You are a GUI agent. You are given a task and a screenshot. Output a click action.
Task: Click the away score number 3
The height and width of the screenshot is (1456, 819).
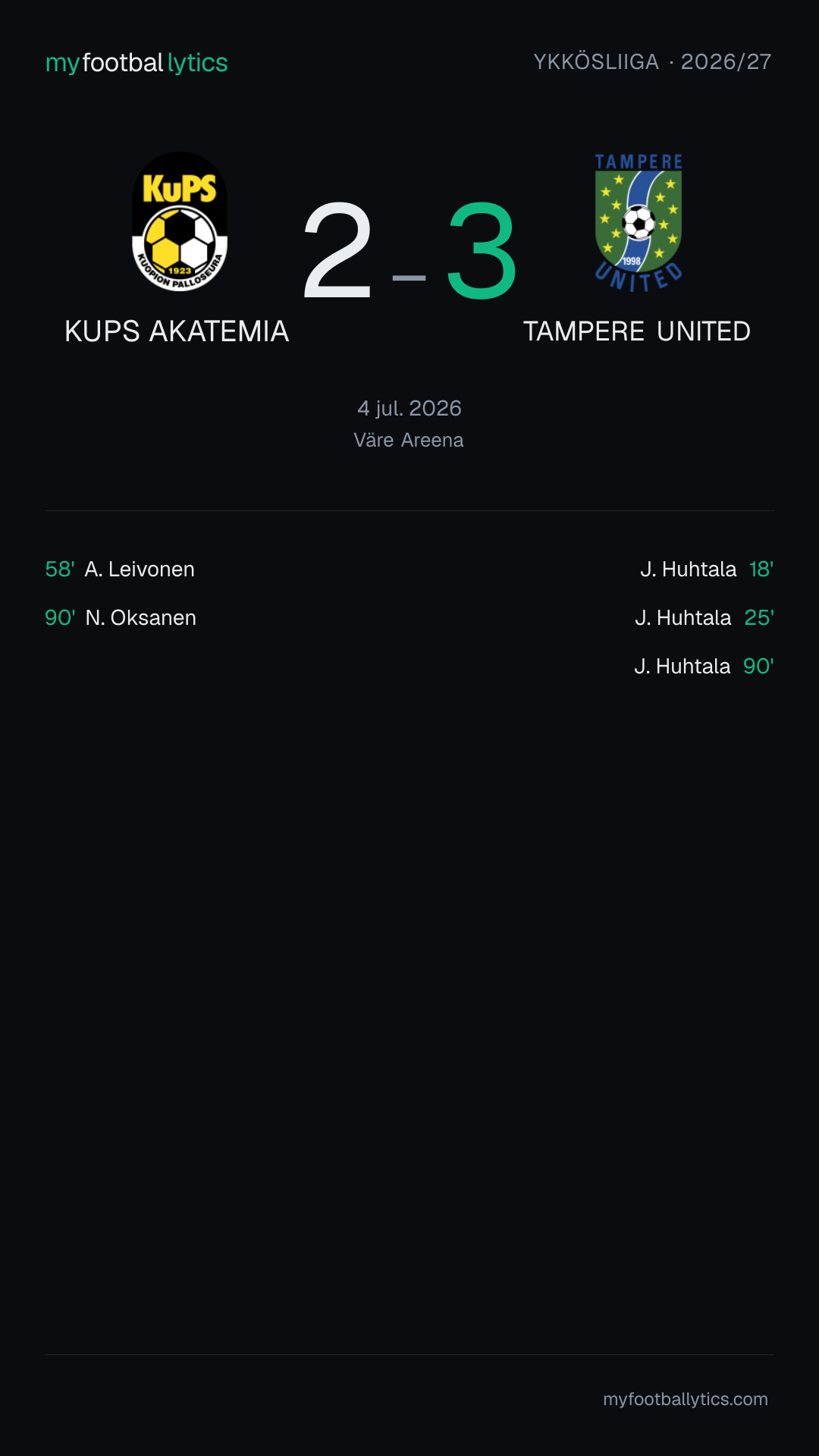(482, 251)
